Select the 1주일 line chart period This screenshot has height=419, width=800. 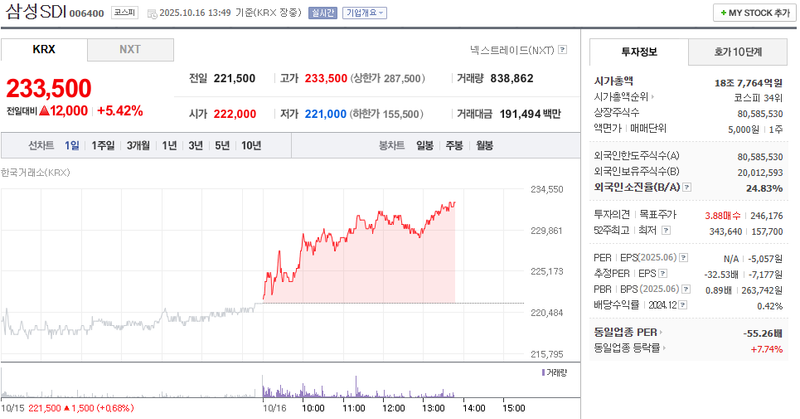(103, 145)
